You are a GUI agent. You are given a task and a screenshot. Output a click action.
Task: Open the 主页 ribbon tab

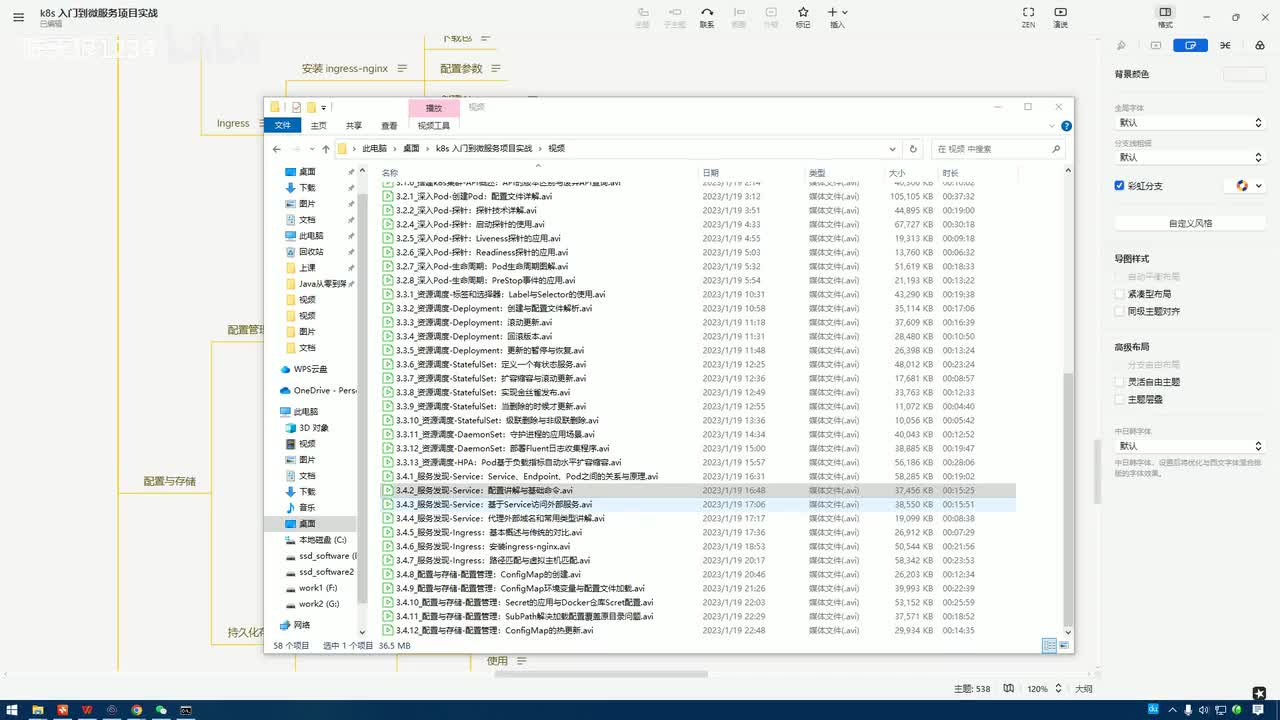(318, 125)
